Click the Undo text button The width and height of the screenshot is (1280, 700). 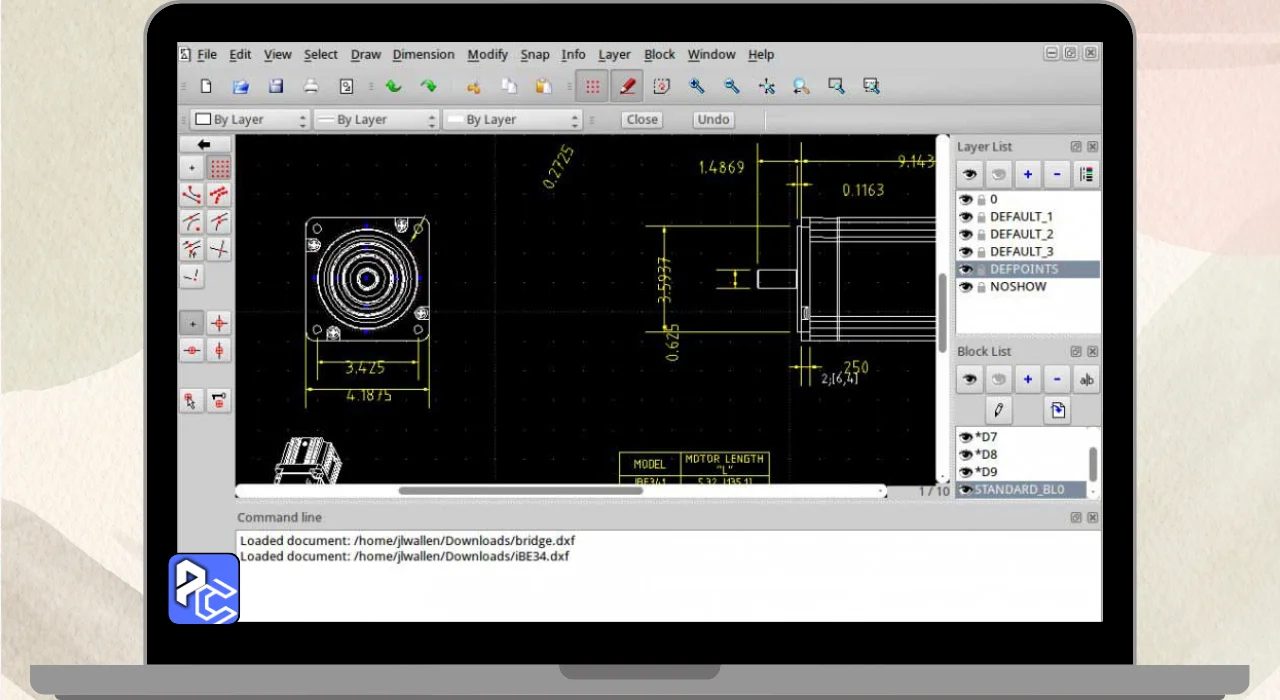(x=713, y=120)
